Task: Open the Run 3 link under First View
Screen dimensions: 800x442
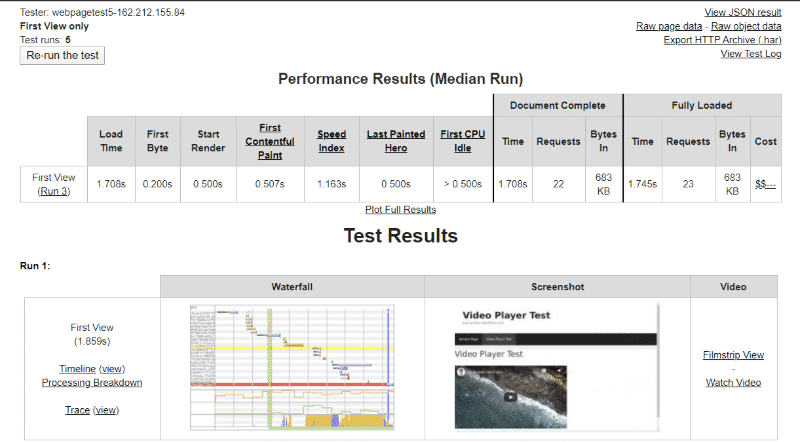Action: [x=54, y=191]
